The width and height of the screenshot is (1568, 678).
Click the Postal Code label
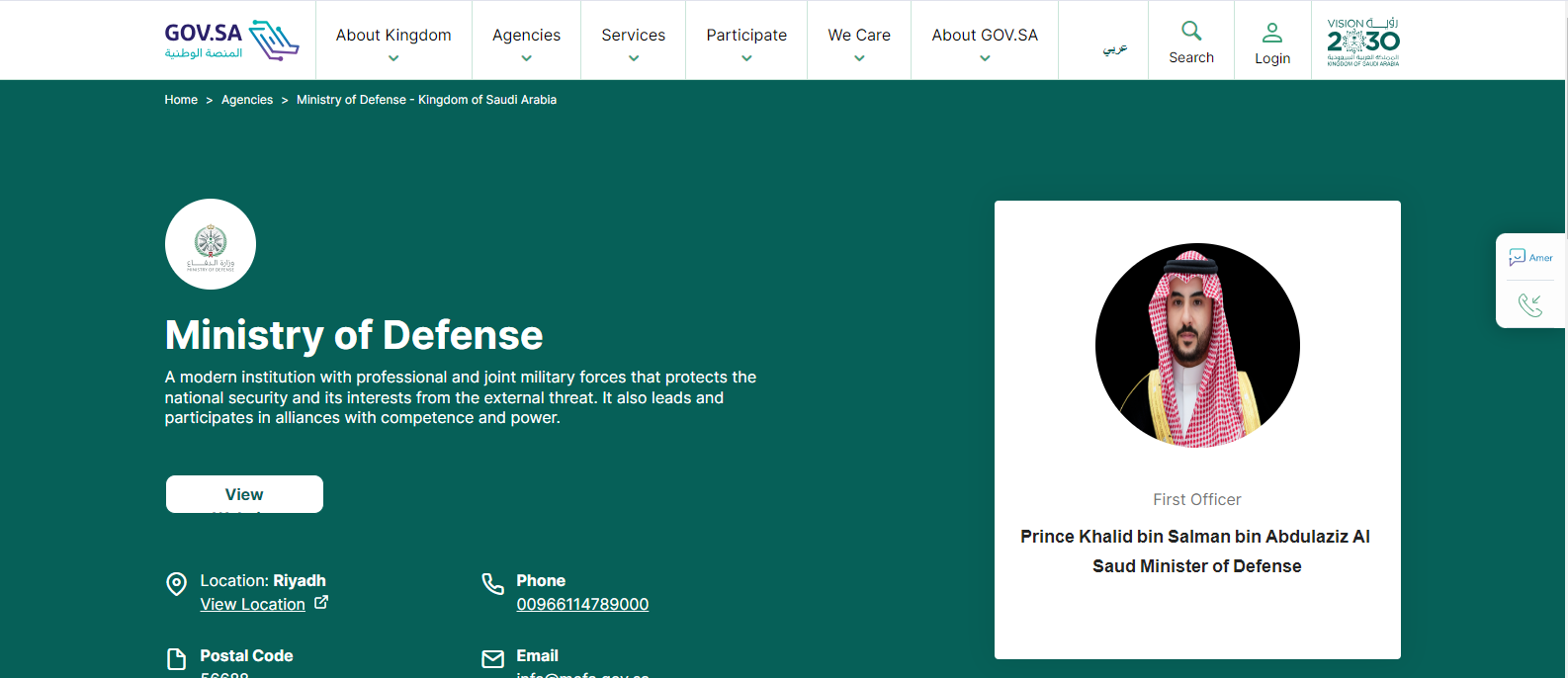coord(246,656)
